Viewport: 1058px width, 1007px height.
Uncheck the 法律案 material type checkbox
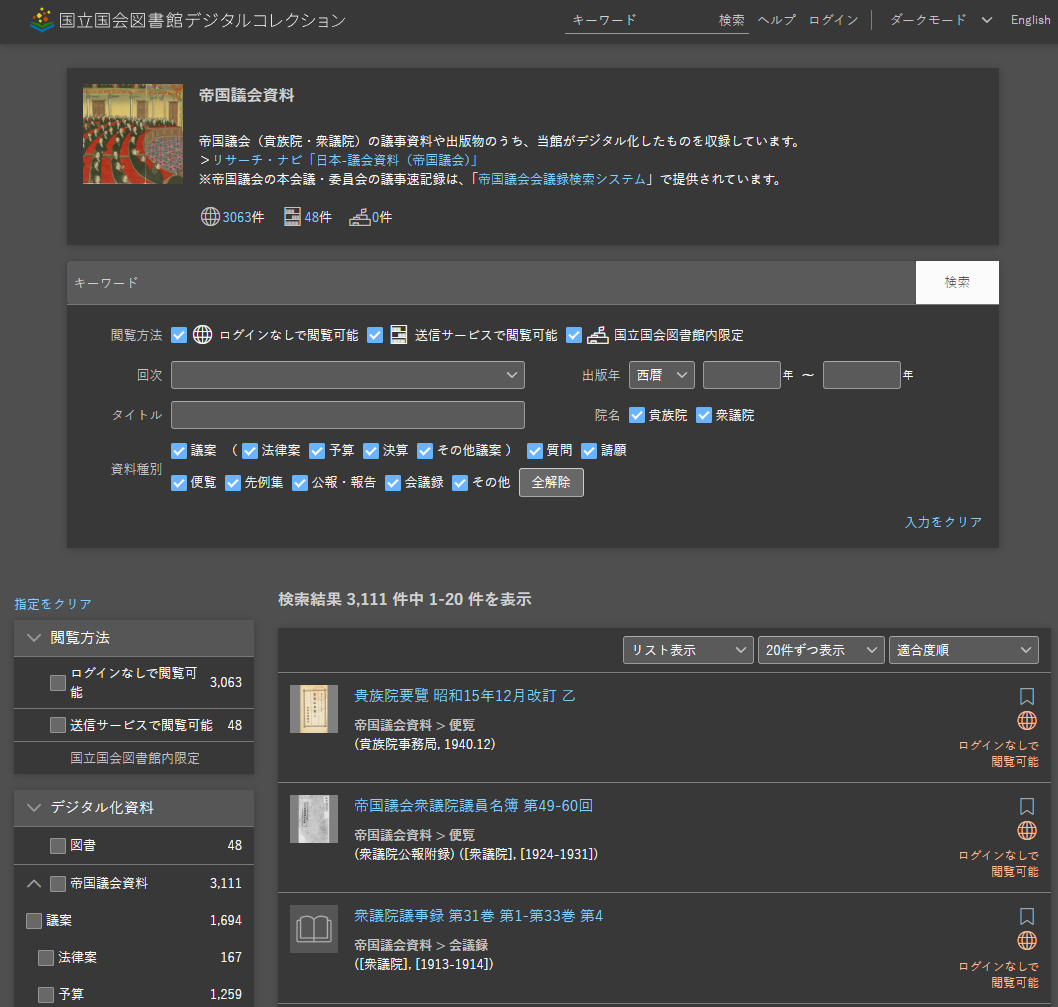[x=250, y=451]
